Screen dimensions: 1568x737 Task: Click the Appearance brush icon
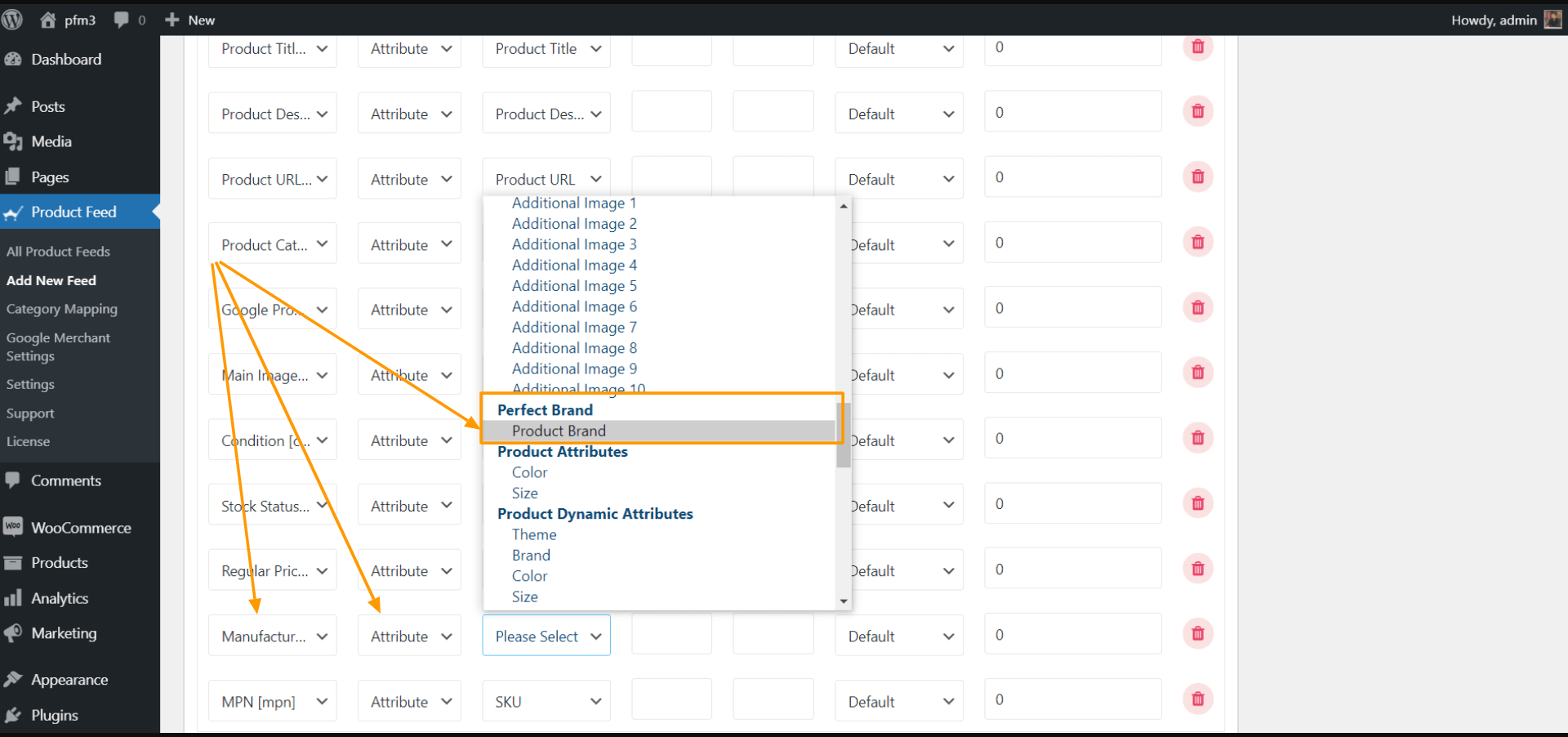[x=13, y=679]
